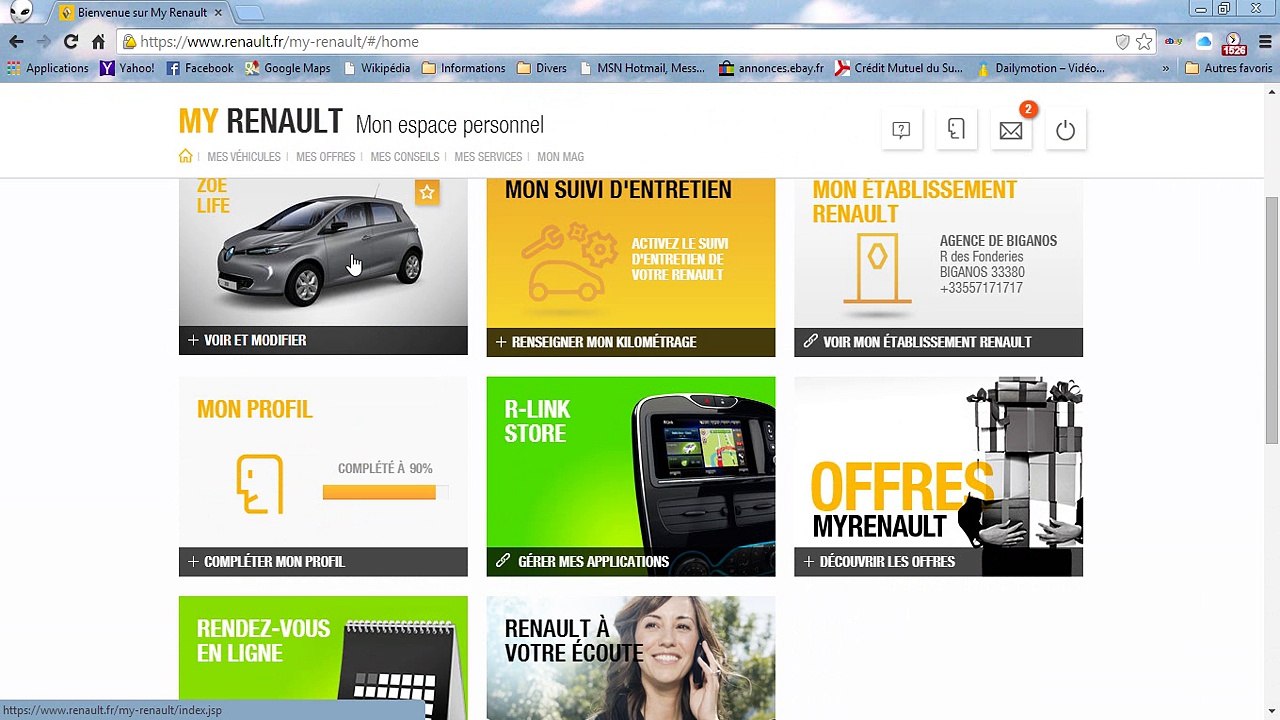The image size is (1280, 720).
Task: Click the COMPLÉTÉ À 90% label
Action: click(x=385, y=469)
